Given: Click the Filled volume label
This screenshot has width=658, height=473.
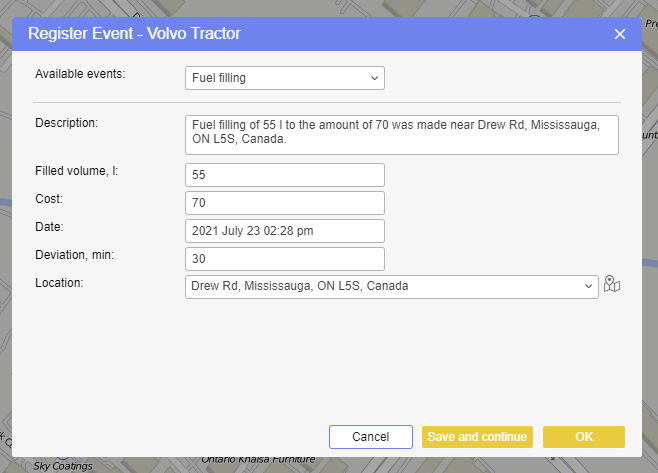Looking at the screenshot, I should [x=77, y=171].
